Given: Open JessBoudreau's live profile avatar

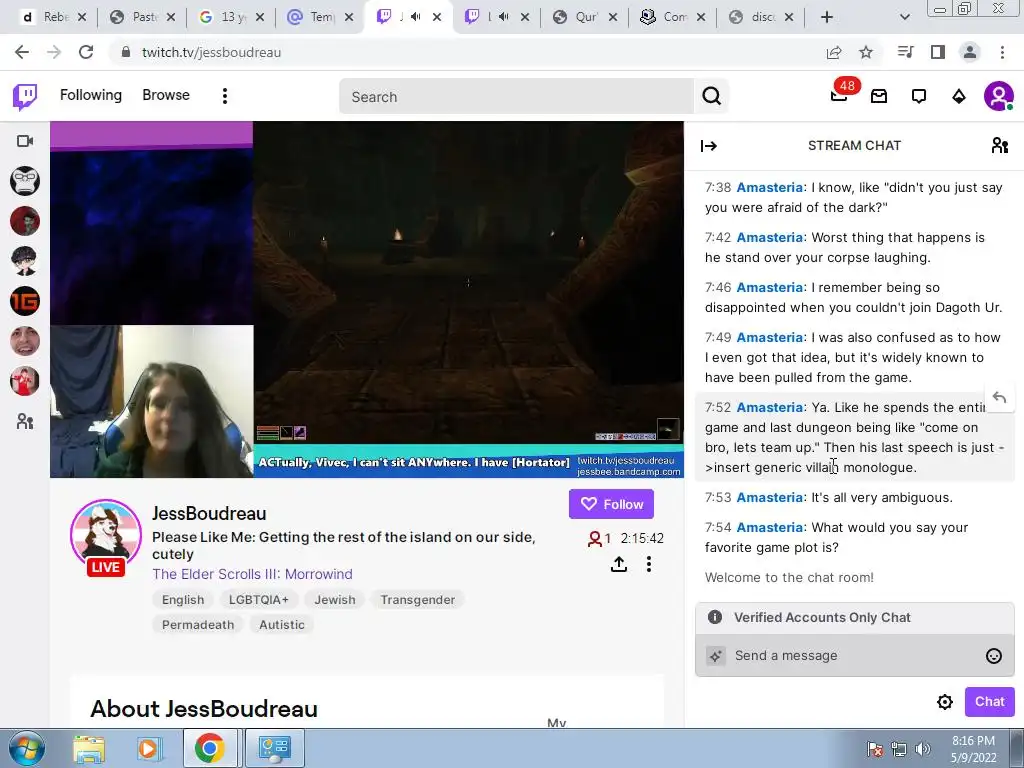Looking at the screenshot, I should [106, 535].
